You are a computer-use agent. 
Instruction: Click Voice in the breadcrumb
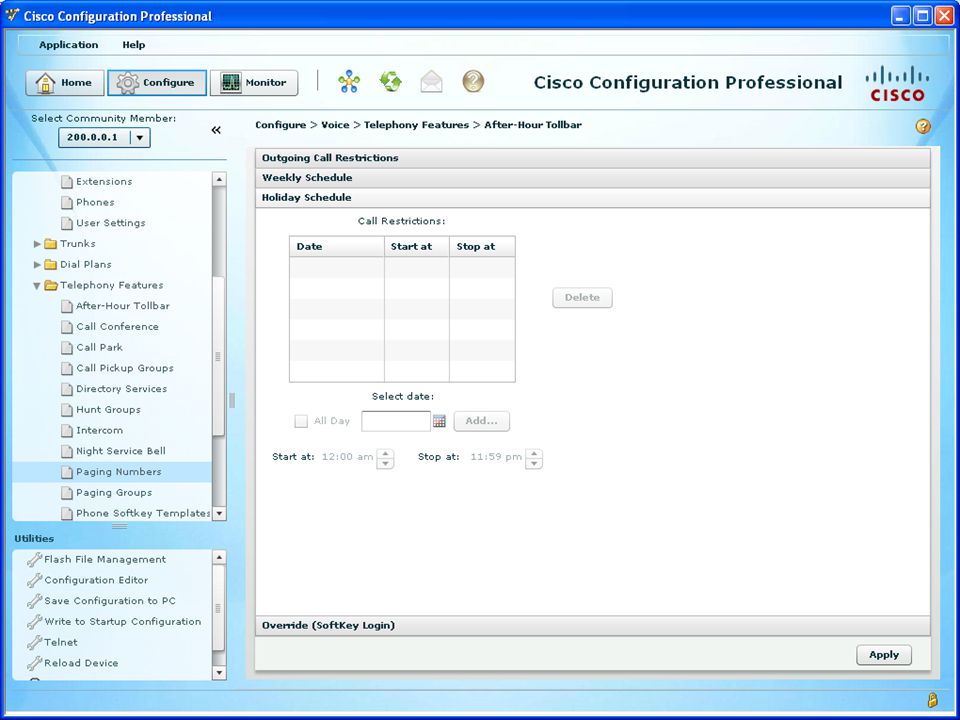pos(336,125)
